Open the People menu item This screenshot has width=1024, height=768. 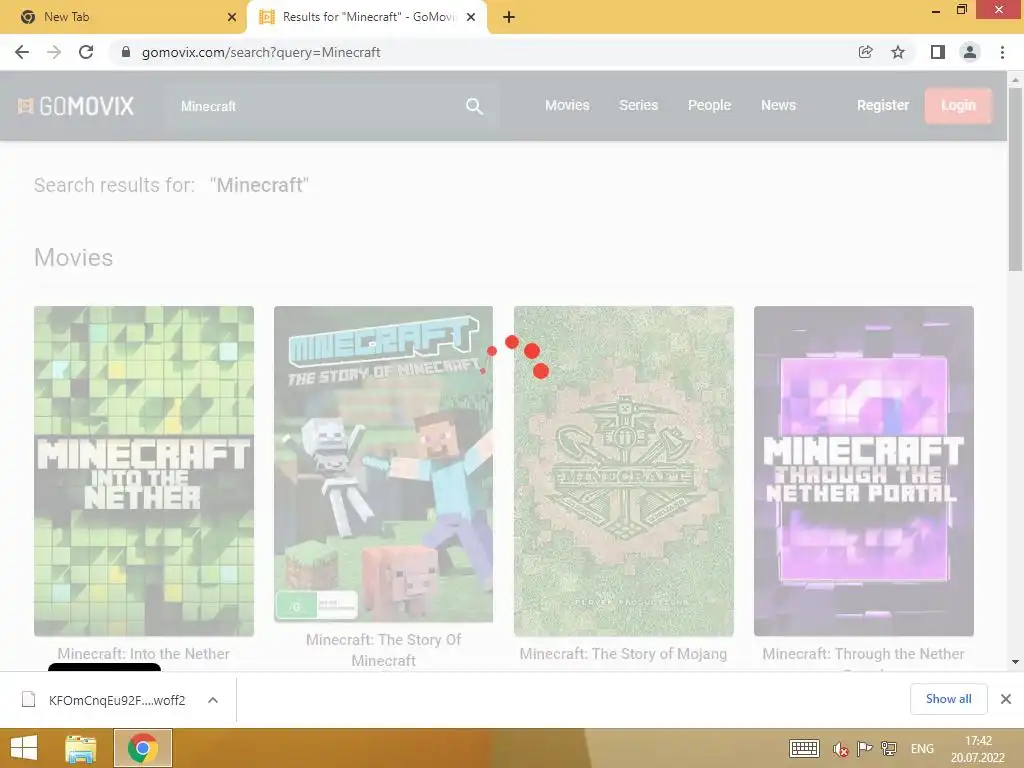click(x=709, y=105)
